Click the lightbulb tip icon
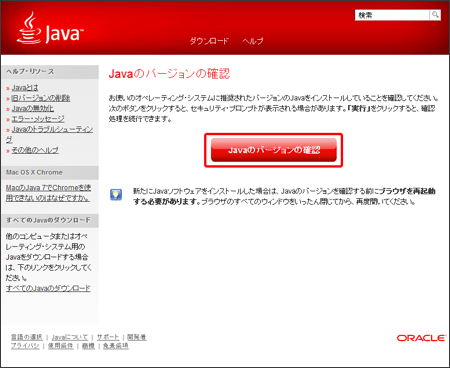450x368 pixels. pyautogui.click(x=116, y=194)
